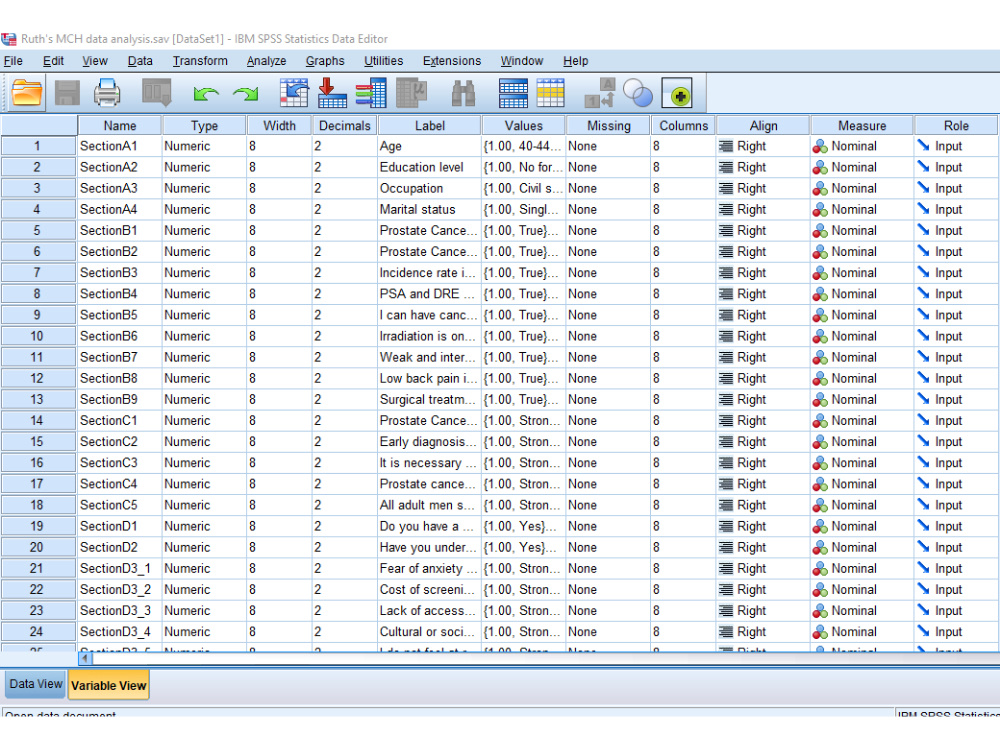Recall recently used dialogs icon

click(156, 93)
